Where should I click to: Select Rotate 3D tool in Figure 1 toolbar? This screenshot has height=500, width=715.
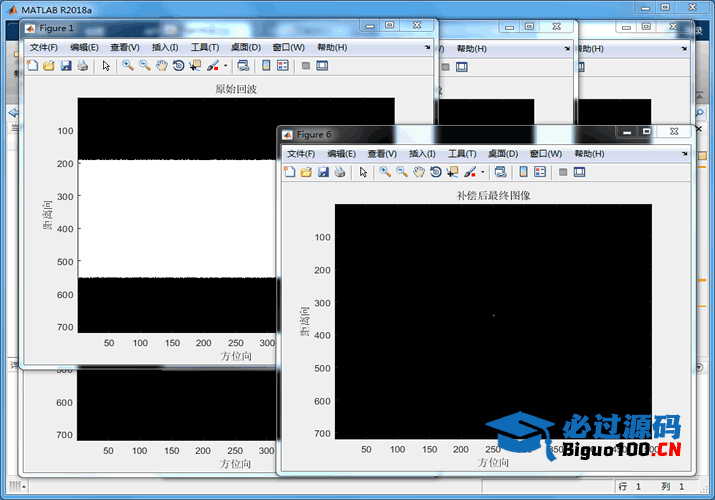(178, 66)
